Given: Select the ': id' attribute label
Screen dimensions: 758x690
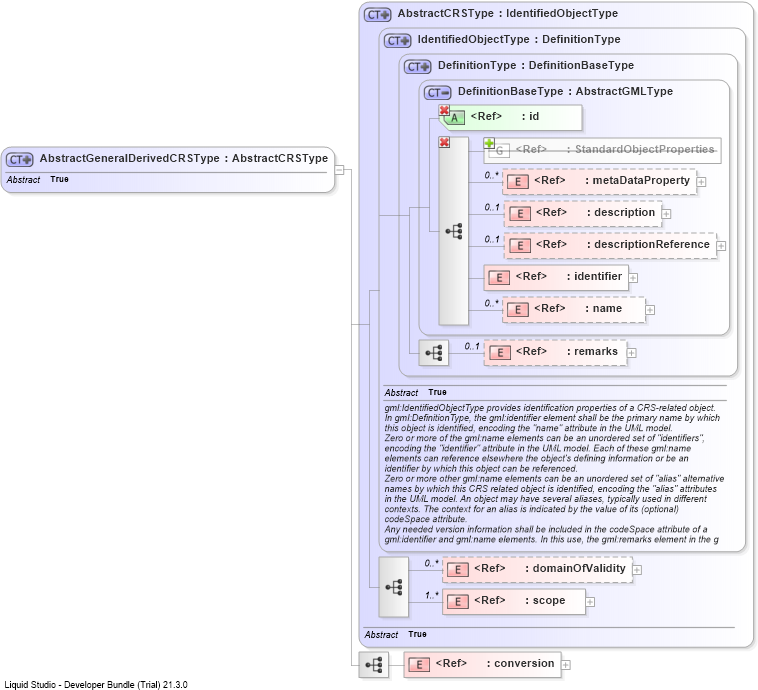Looking at the screenshot, I should (x=530, y=117).
